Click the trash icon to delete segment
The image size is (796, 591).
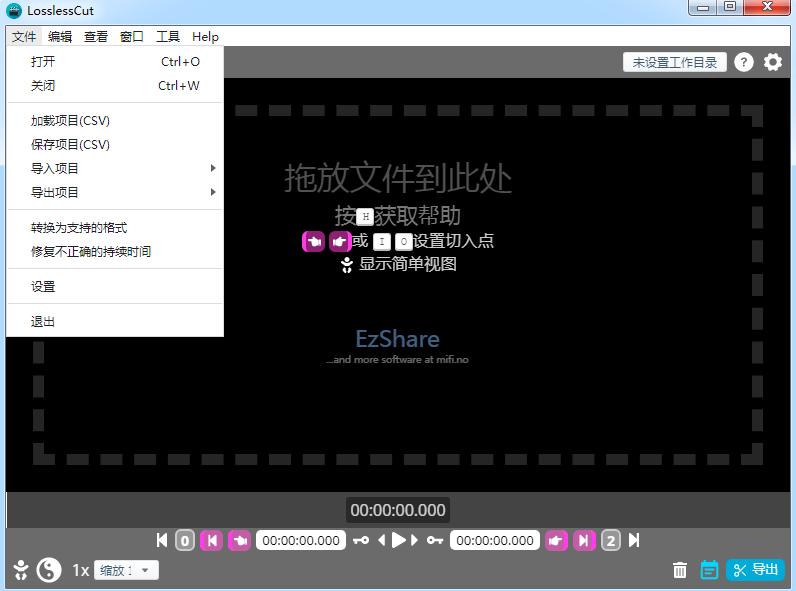click(x=680, y=570)
